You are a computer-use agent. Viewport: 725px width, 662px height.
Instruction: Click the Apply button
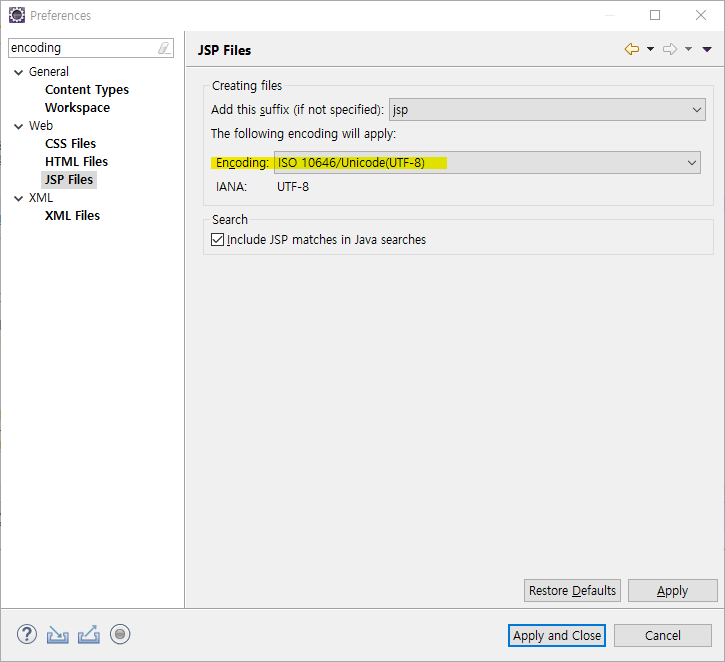pyautogui.click(x=672, y=590)
